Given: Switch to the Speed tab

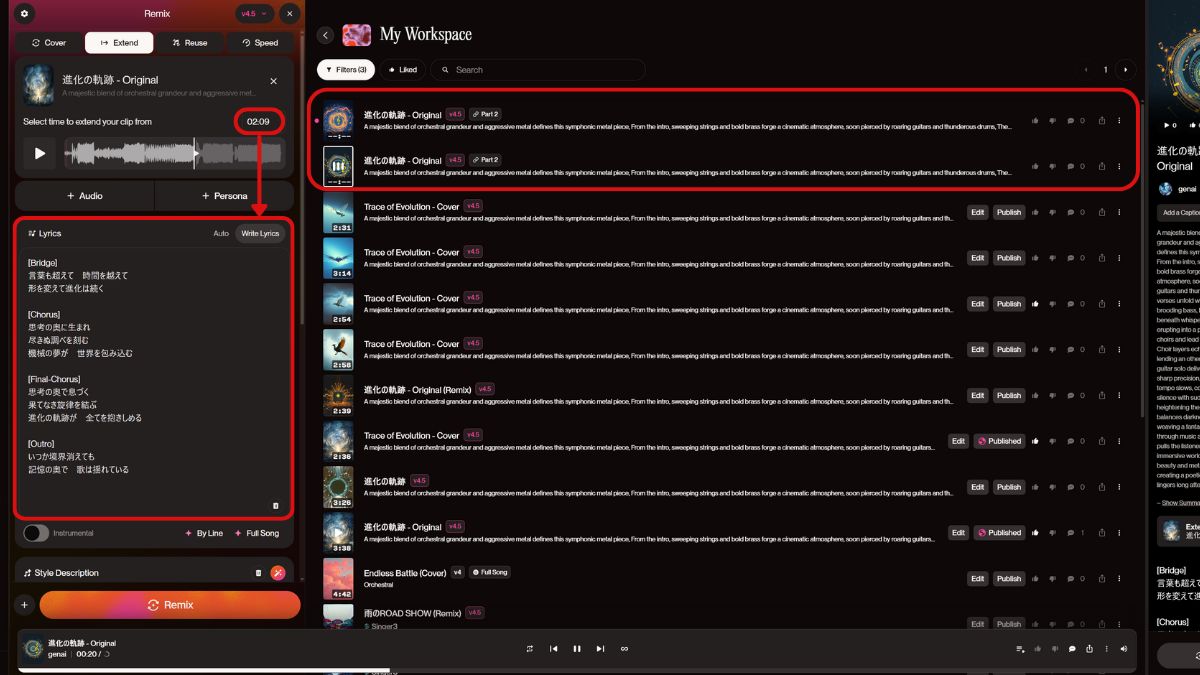Looking at the screenshot, I should [260, 43].
